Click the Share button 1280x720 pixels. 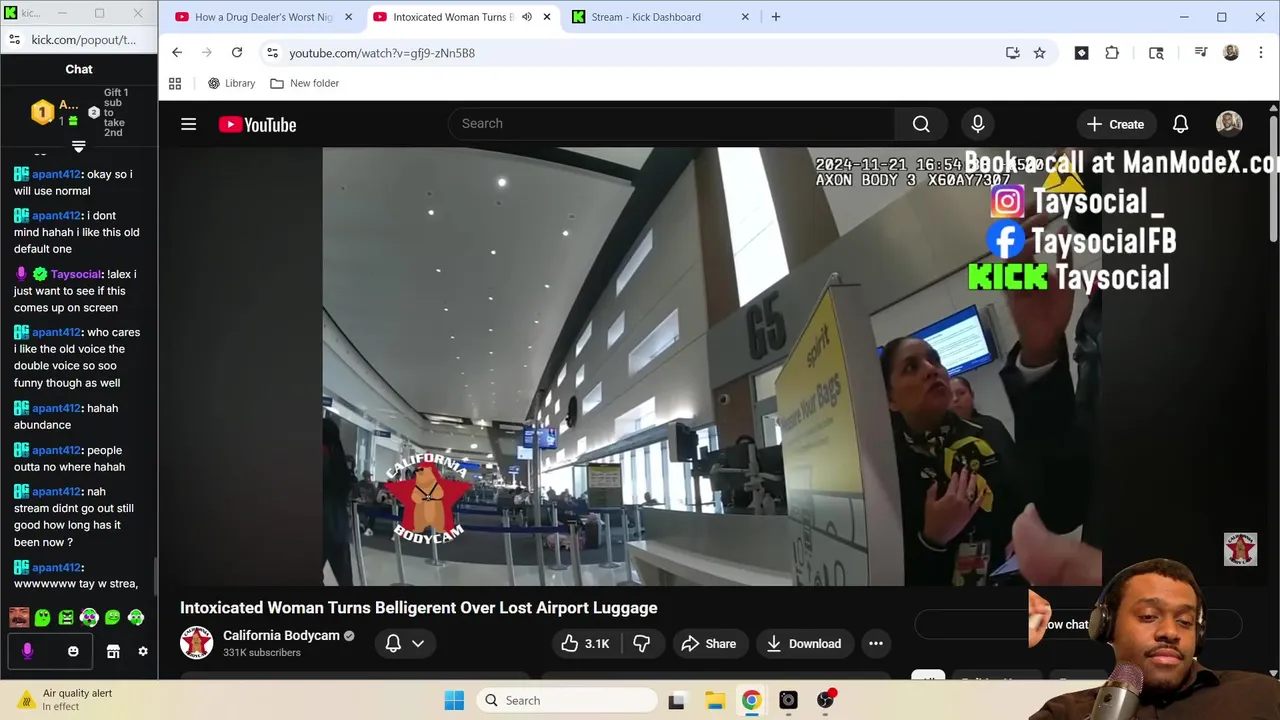click(x=708, y=644)
